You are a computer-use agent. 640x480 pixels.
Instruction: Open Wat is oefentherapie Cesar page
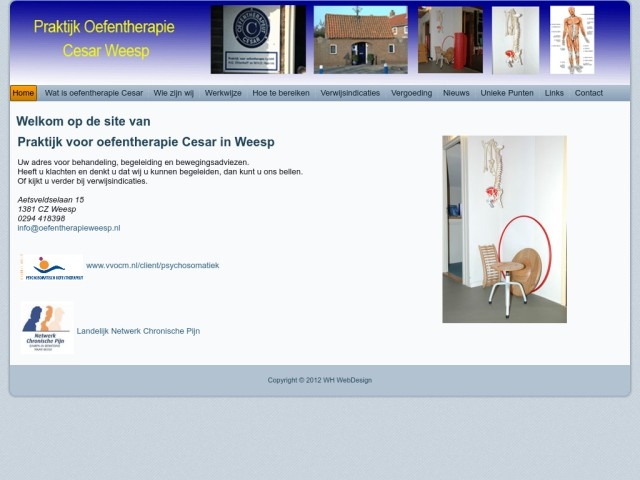pyautogui.click(x=94, y=93)
